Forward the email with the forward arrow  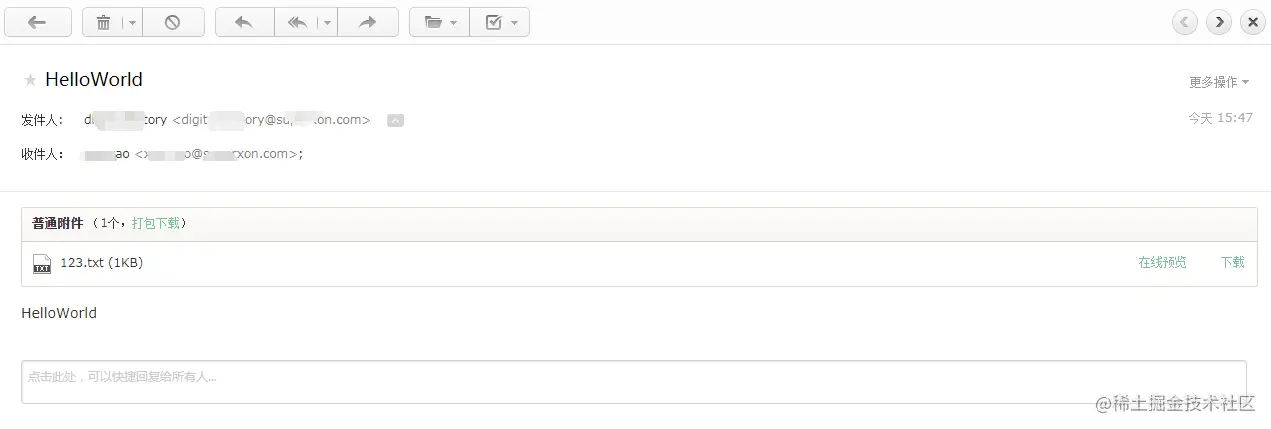pyautogui.click(x=367, y=22)
